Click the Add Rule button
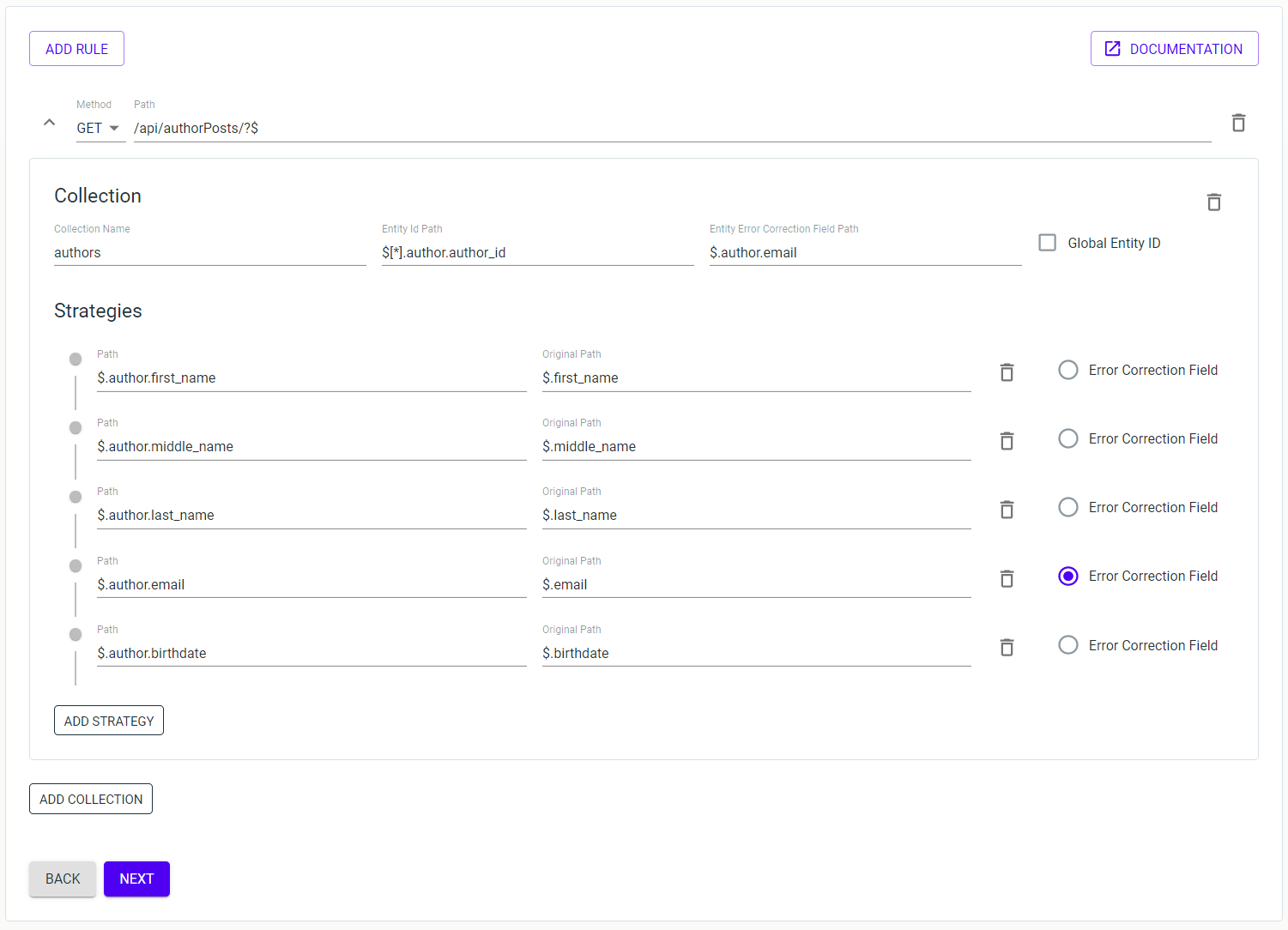This screenshot has width=1288, height=930. 76,49
